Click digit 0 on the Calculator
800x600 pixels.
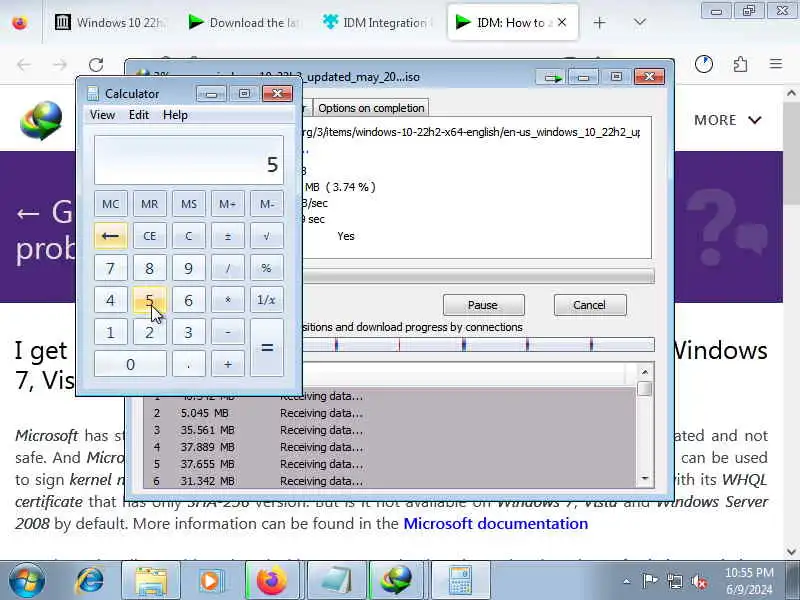pyautogui.click(x=130, y=364)
